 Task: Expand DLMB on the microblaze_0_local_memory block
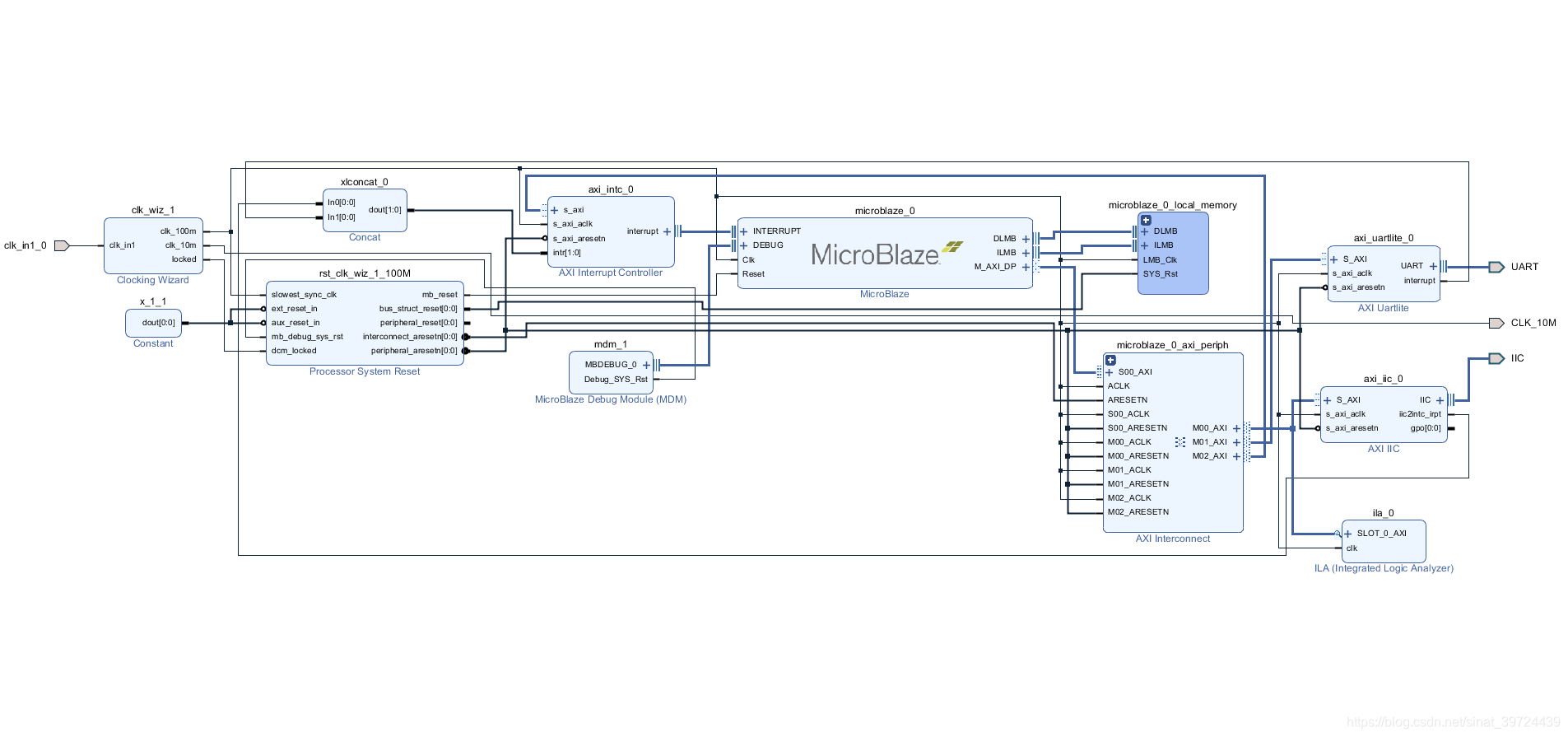[x=1145, y=231]
